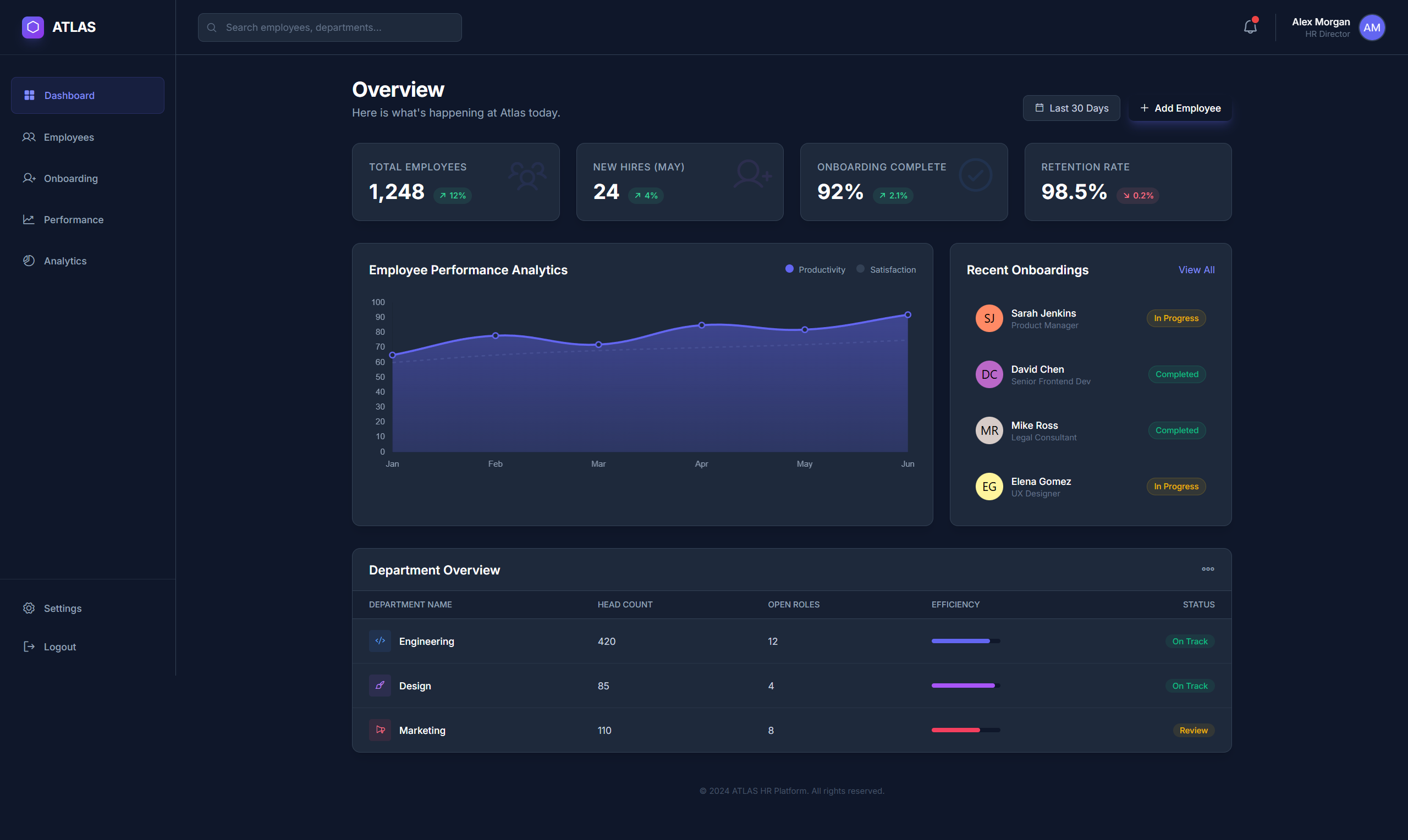Image resolution: width=1408 pixels, height=840 pixels.
Task: Open Alex Morgan profile avatar menu
Action: click(1372, 26)
